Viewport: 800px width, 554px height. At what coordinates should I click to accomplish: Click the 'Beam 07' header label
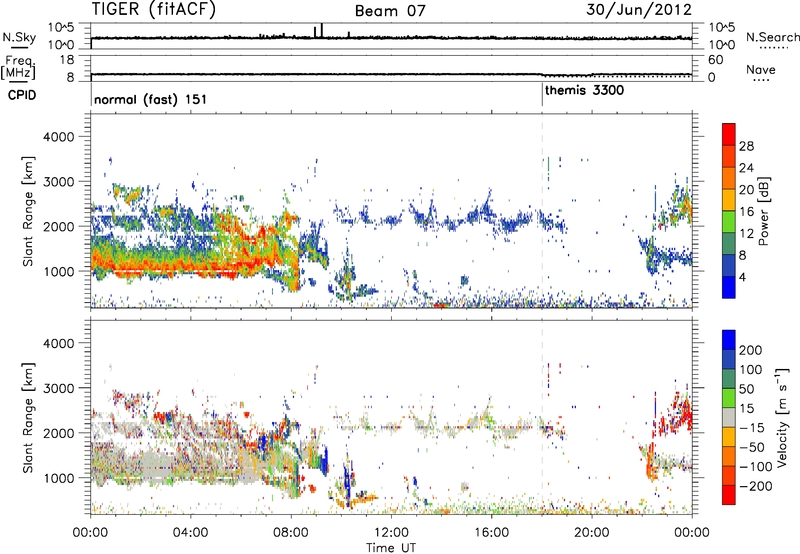pos(390,11)
